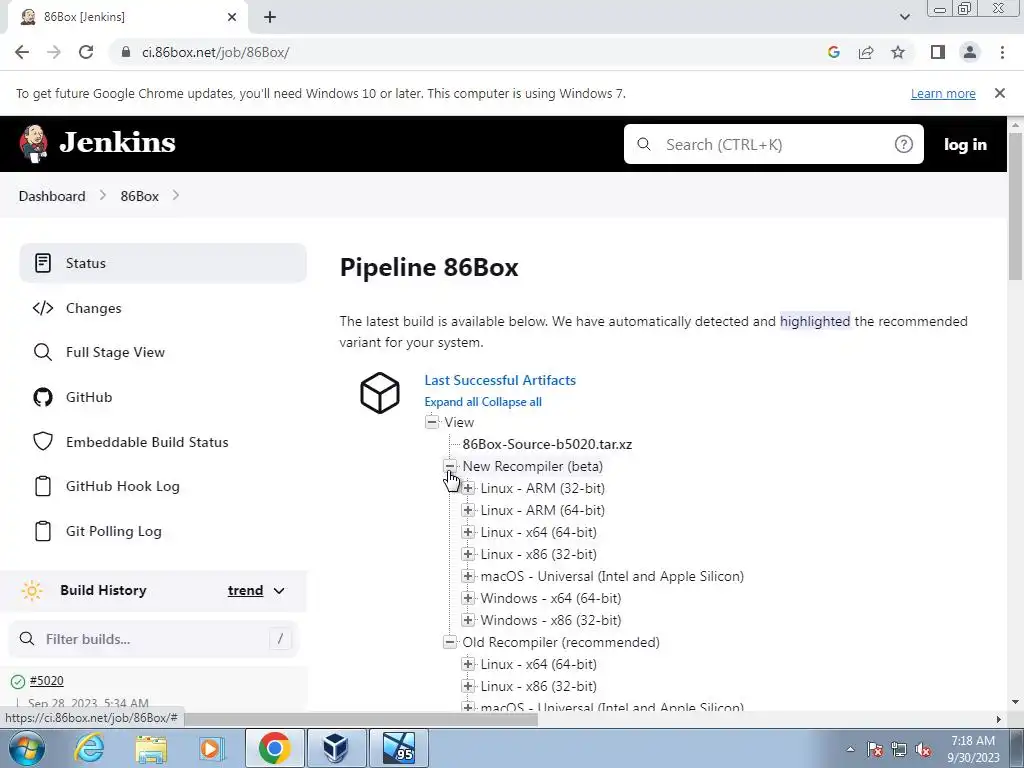
Task: Click Learn more about Chrome updates
Action: point(943,93)
